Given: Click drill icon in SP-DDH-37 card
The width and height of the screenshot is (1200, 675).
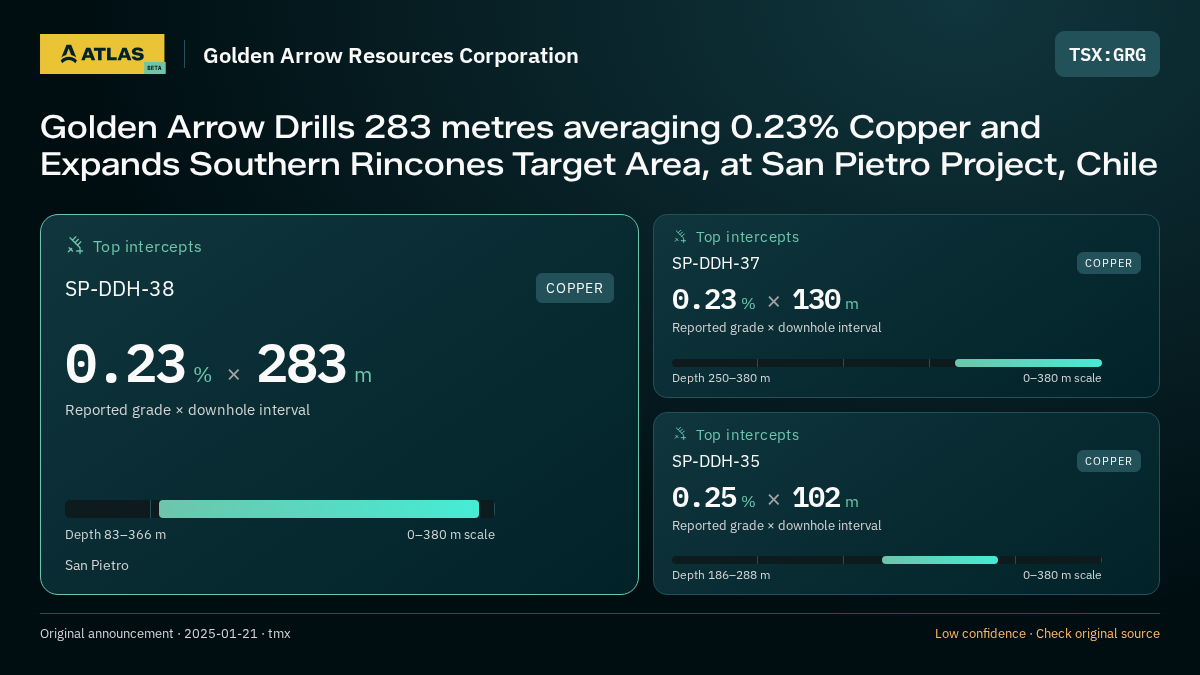Looking at the screenshot, I should click(x=680, y=236).
